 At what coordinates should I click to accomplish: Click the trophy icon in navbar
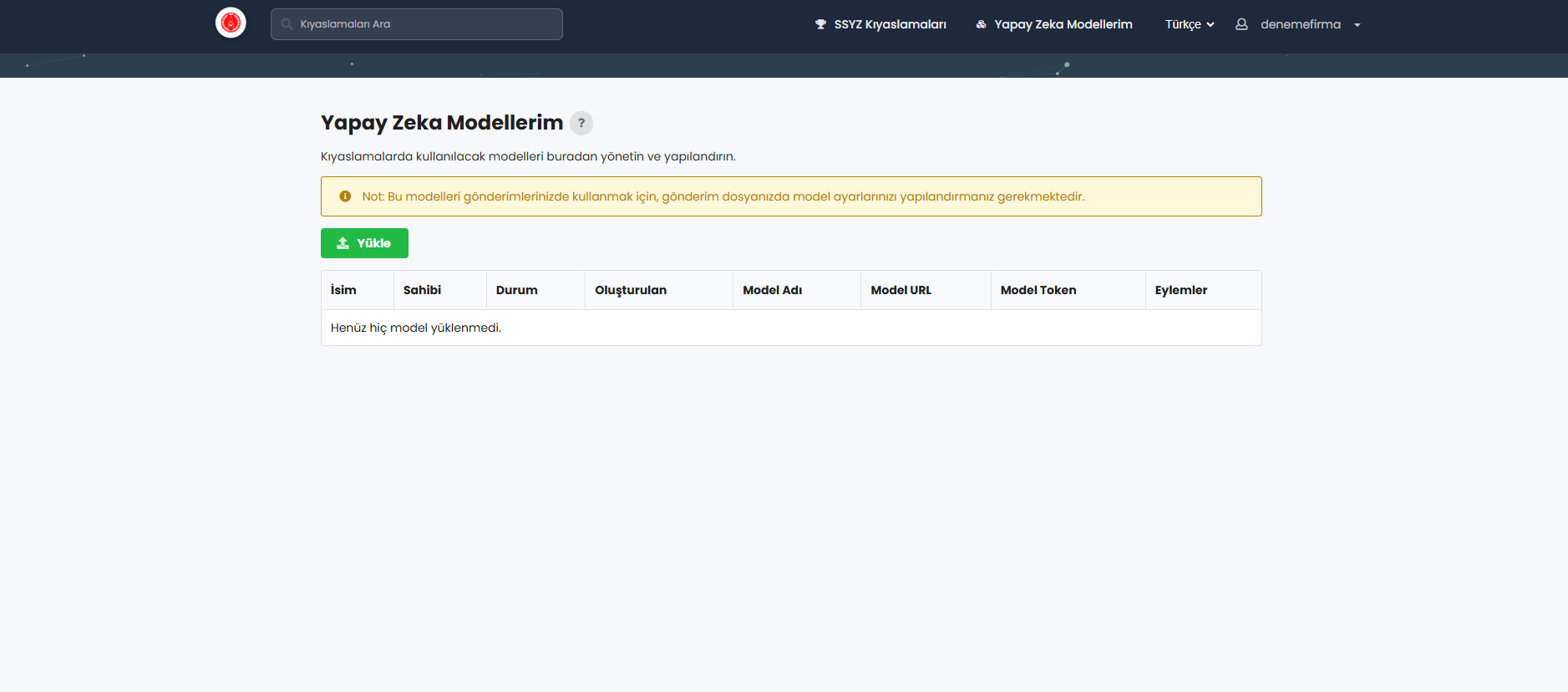pos(820,24)
